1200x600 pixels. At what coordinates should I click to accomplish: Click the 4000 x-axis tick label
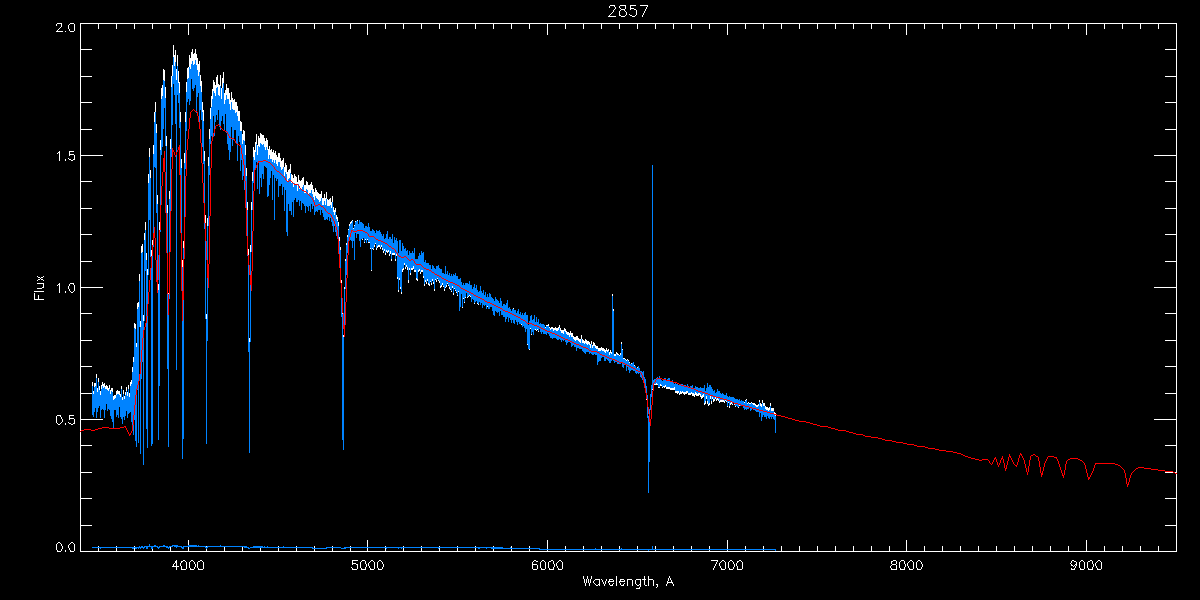pyautogui.click(x=188, y=565)
